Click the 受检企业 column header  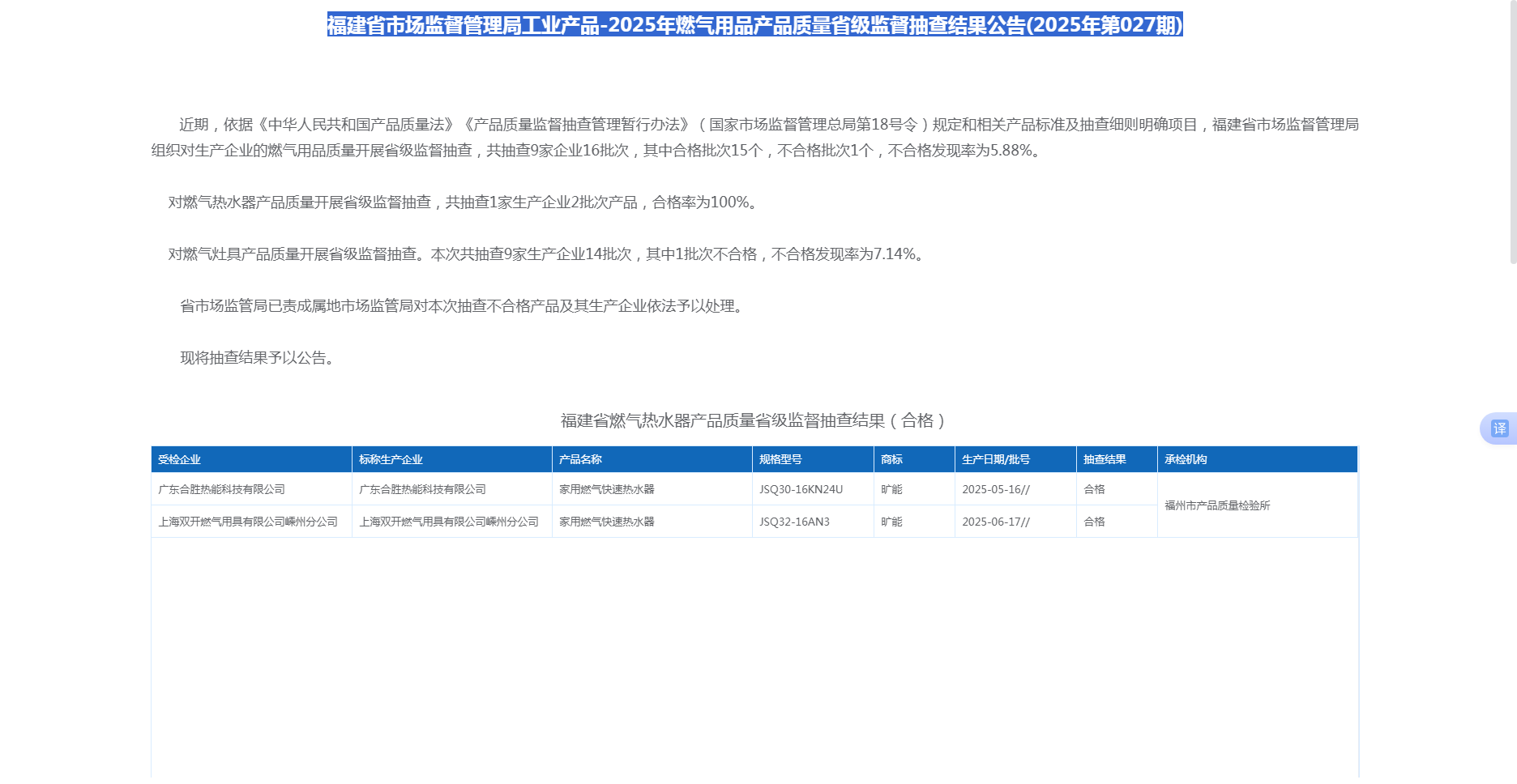tap(179, 459)
